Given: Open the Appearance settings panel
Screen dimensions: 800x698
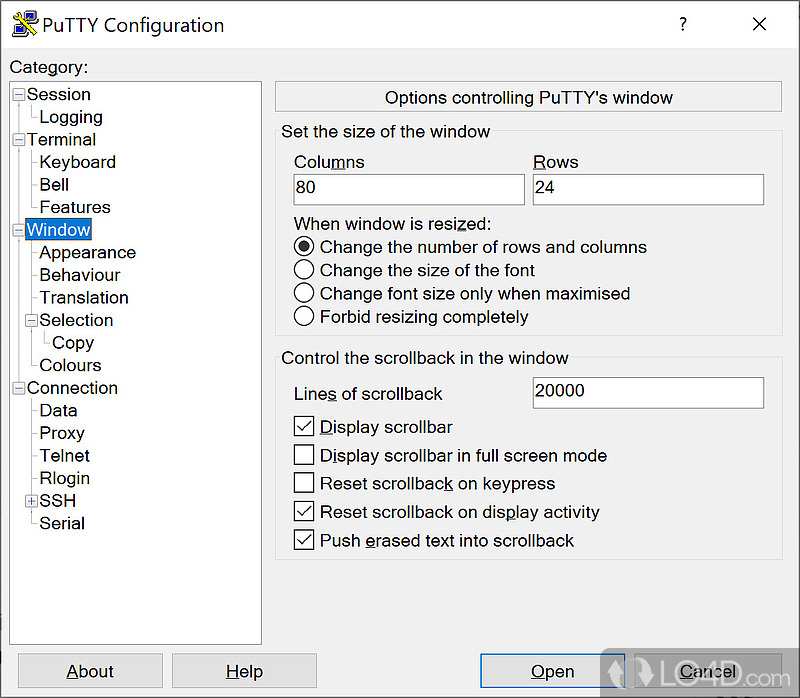Looking at the screenshot, I should click(x=87, y=253).
